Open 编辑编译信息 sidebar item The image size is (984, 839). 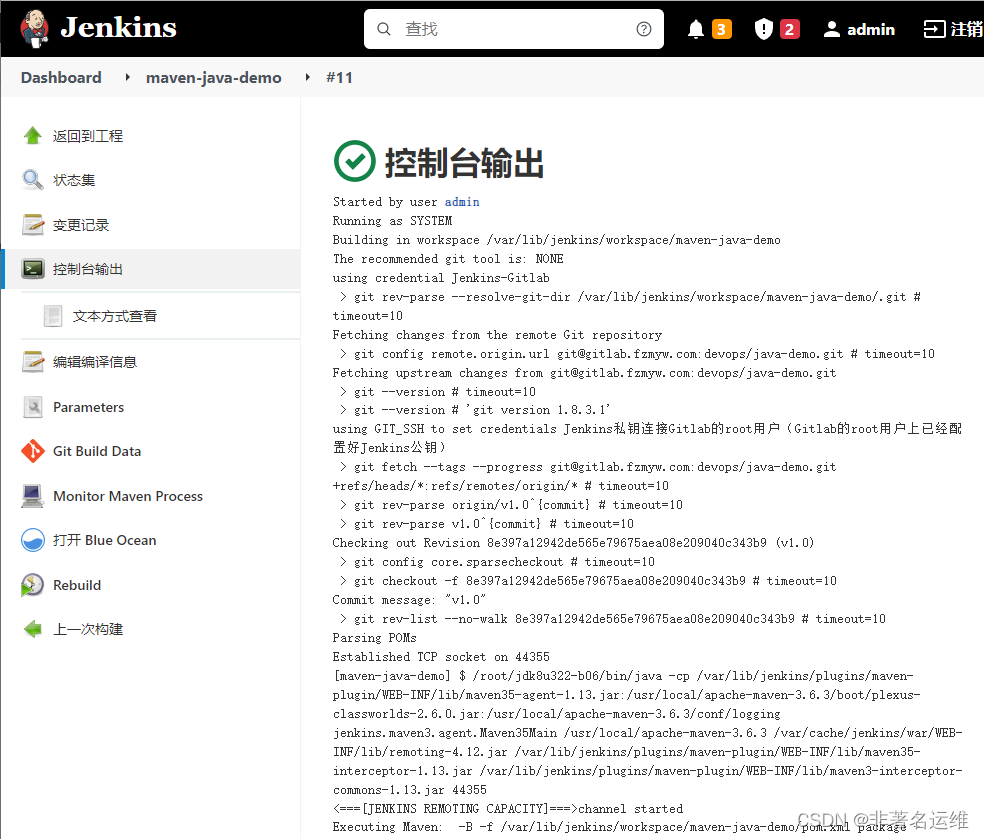click(95, 362)
